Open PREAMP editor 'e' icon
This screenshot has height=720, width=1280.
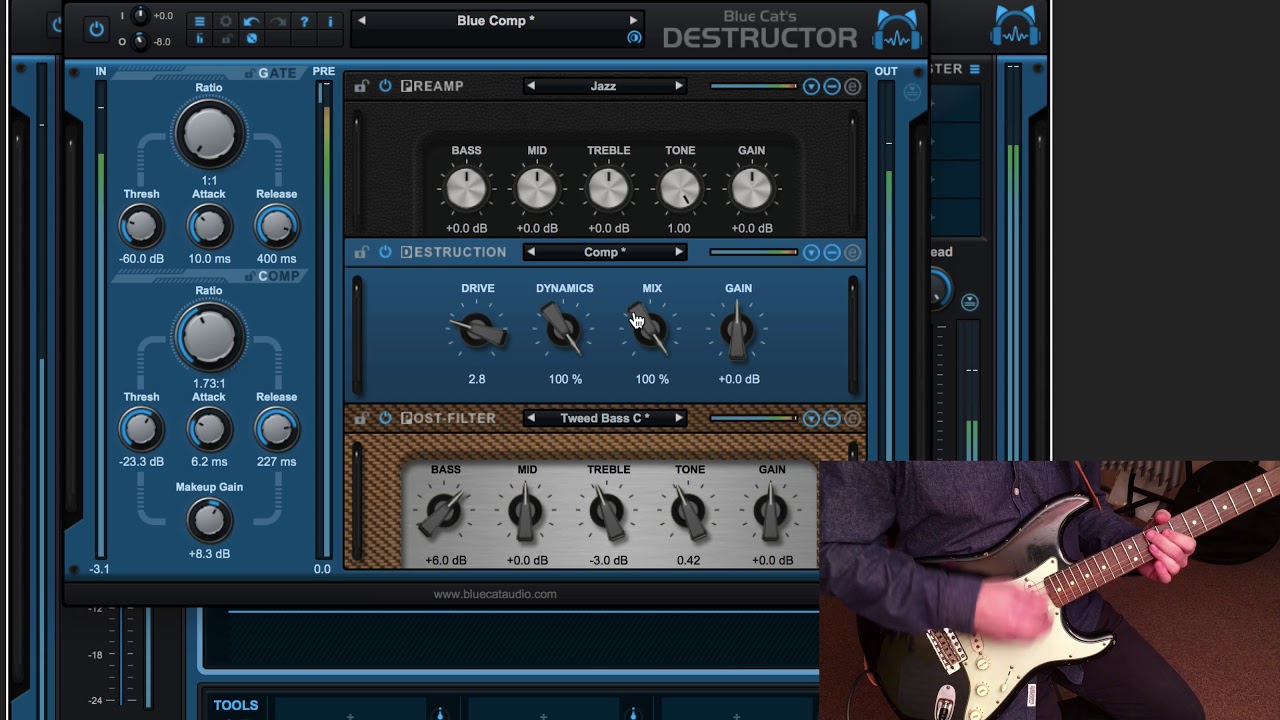pos(852,87)
